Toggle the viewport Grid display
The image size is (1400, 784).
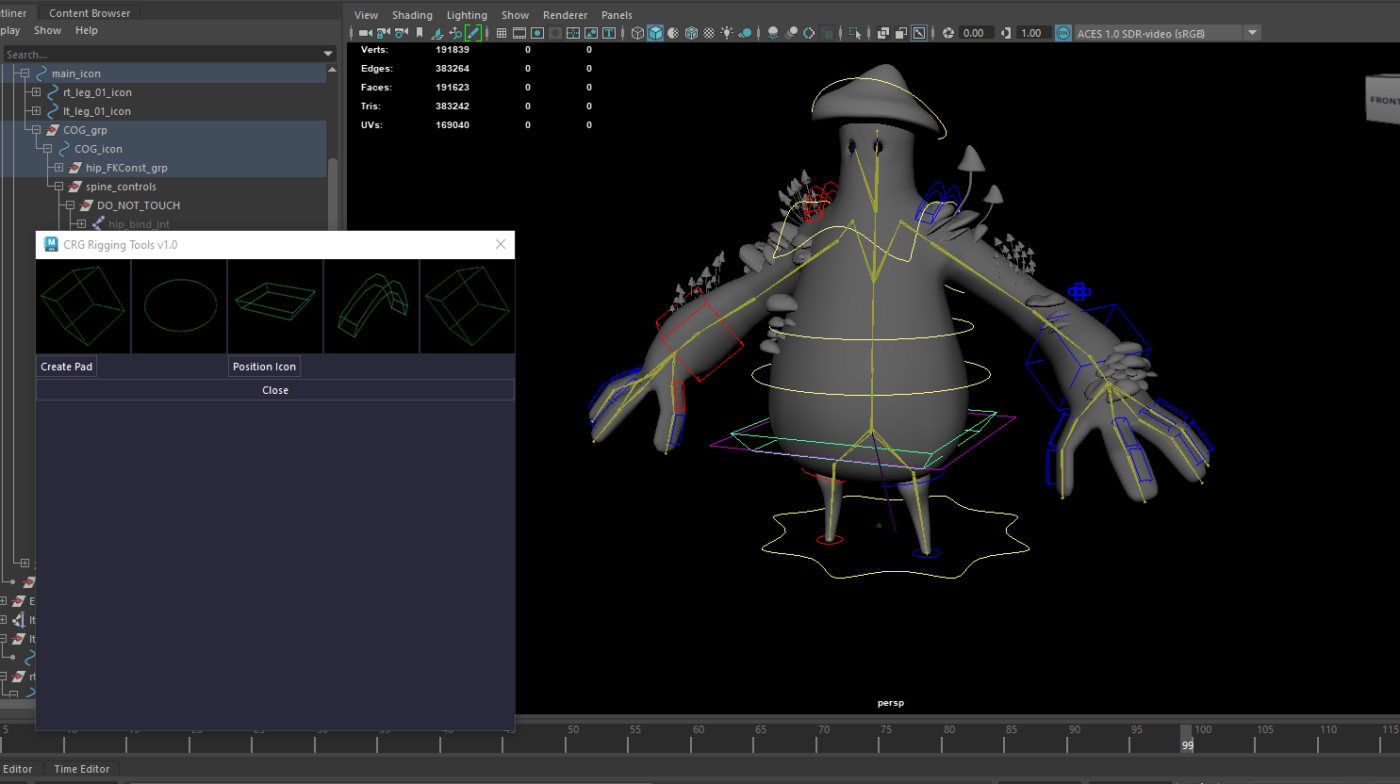pyautogui.click(x=502, y=33)
